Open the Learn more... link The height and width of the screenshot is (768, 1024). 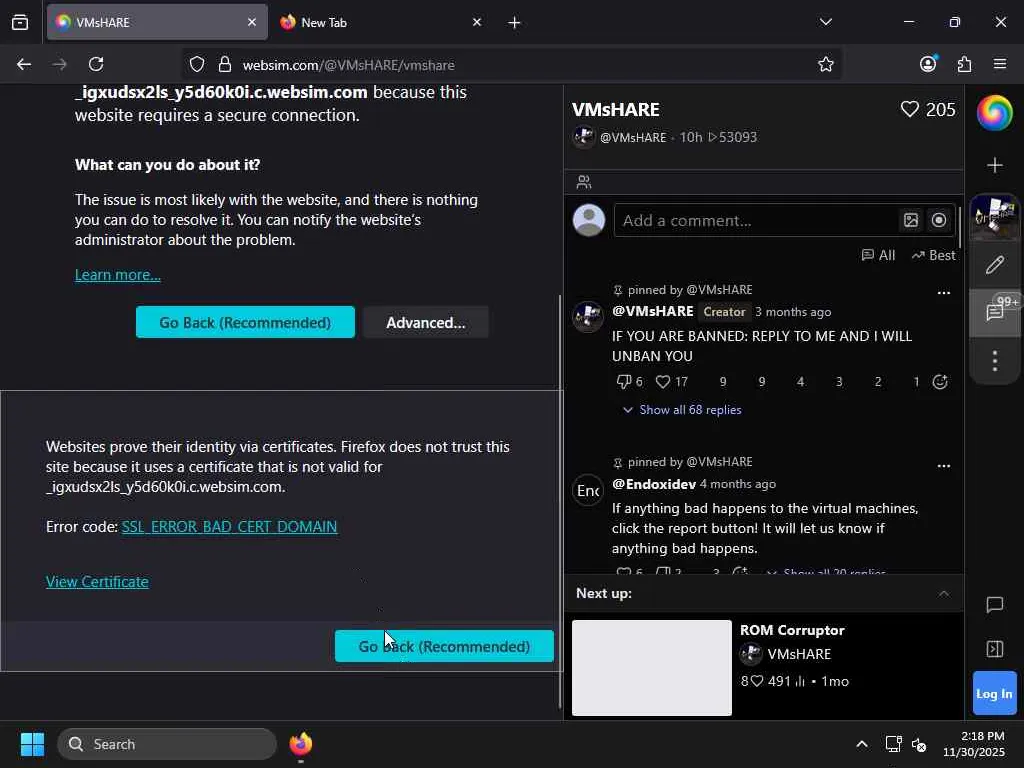click(118, 275)
